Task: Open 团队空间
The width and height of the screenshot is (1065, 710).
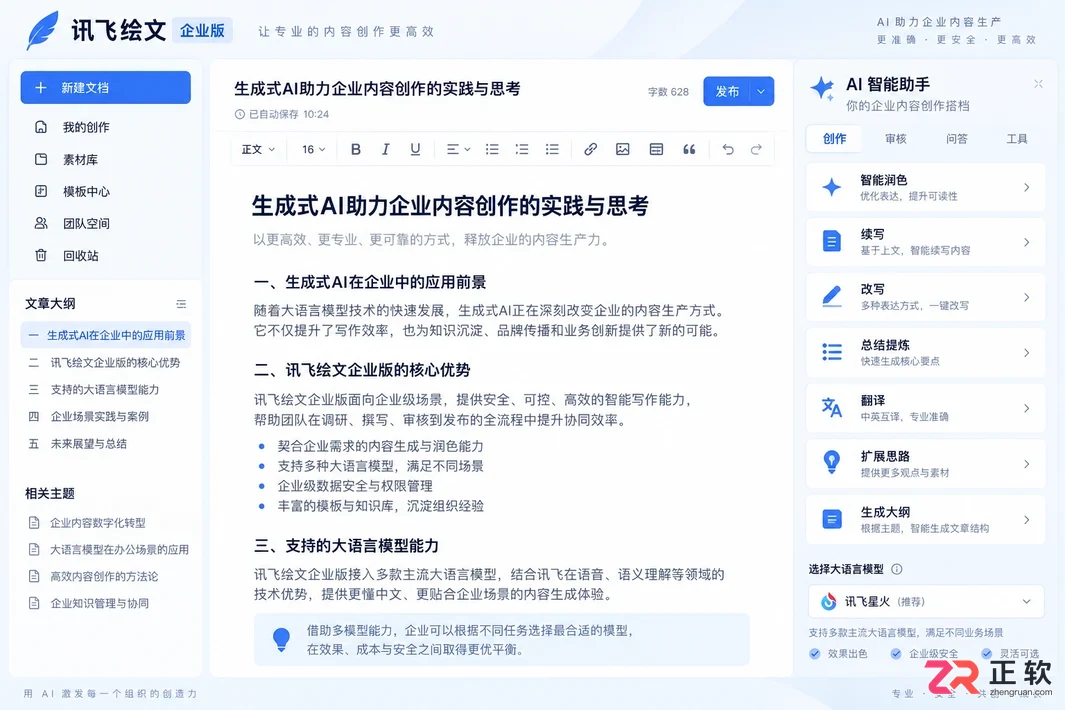Action: (x=86, y=224)
